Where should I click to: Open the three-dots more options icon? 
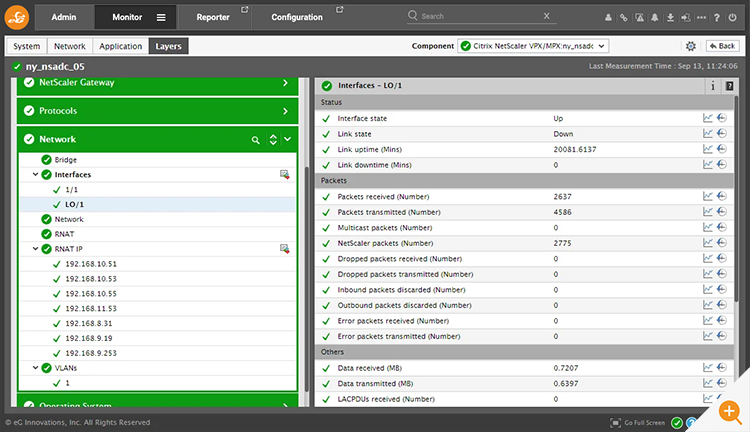pyautogui.click(x=701, y=18)
